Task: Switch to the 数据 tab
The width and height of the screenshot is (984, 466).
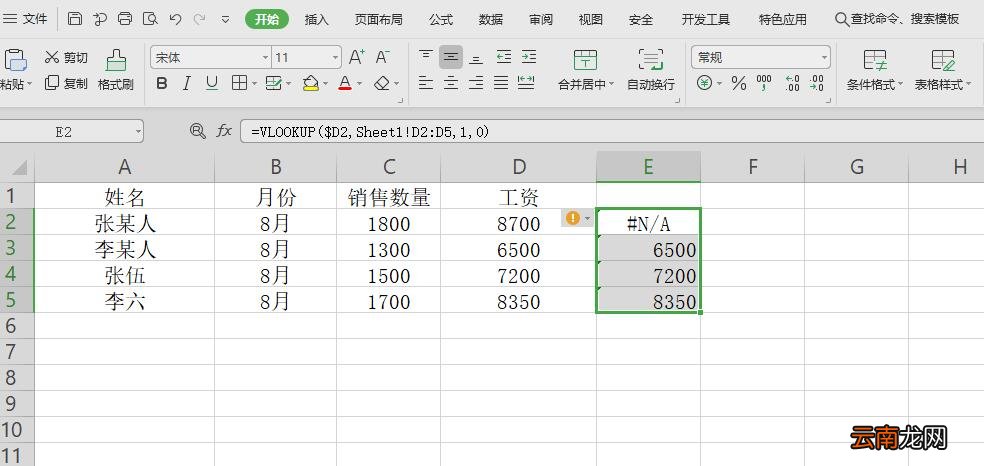Action: (x=491, y=19)
